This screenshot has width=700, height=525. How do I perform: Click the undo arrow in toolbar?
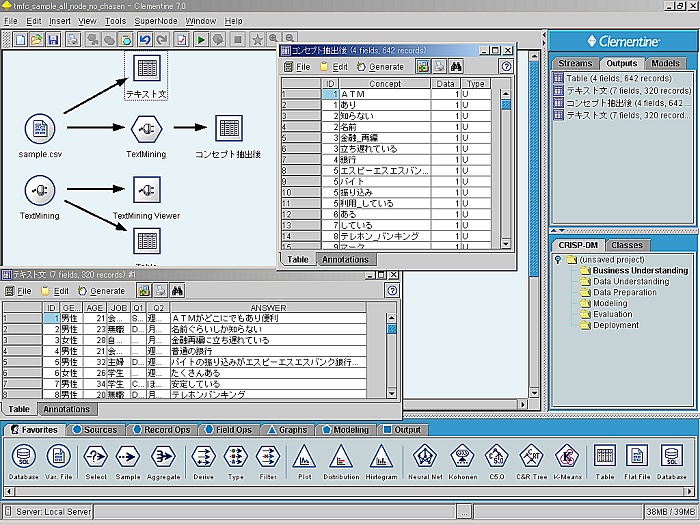[x=146, y=40]
